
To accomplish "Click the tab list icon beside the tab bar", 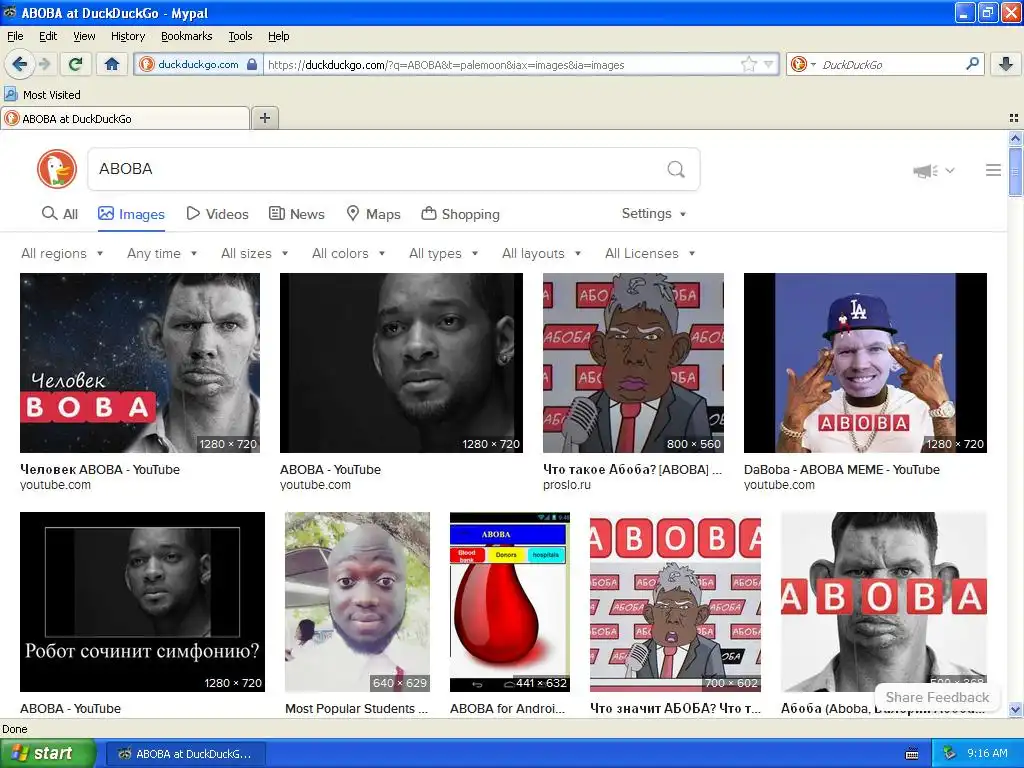I will [1014, 118].
